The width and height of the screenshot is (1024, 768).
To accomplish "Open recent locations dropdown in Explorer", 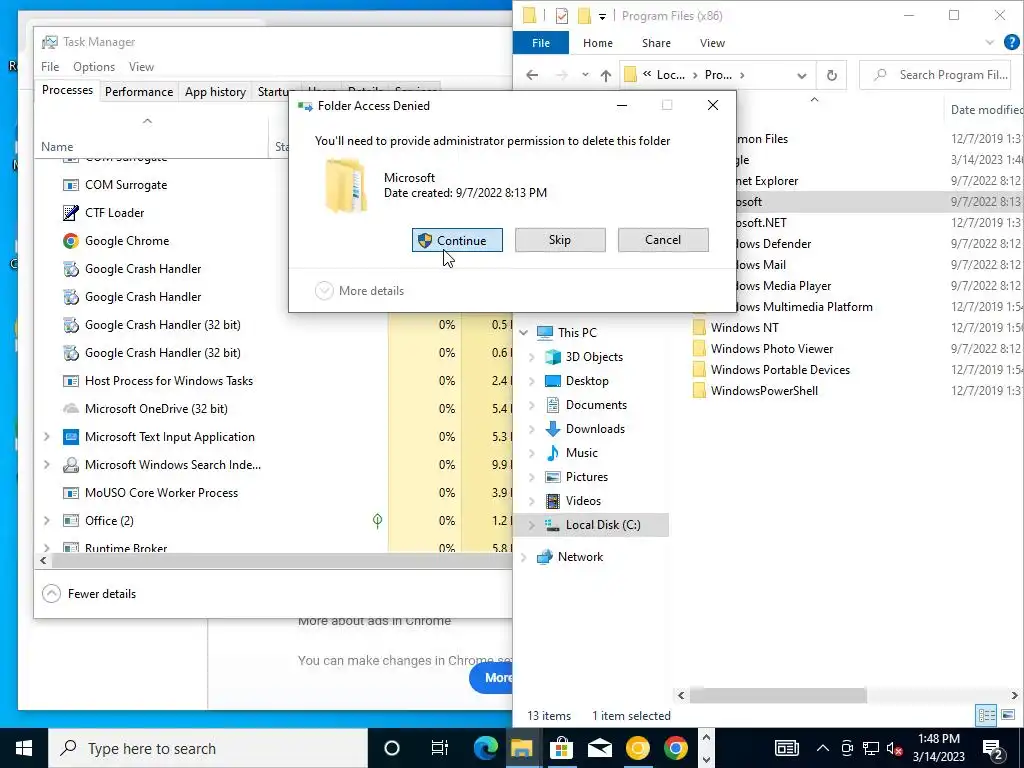I will 585,75.
